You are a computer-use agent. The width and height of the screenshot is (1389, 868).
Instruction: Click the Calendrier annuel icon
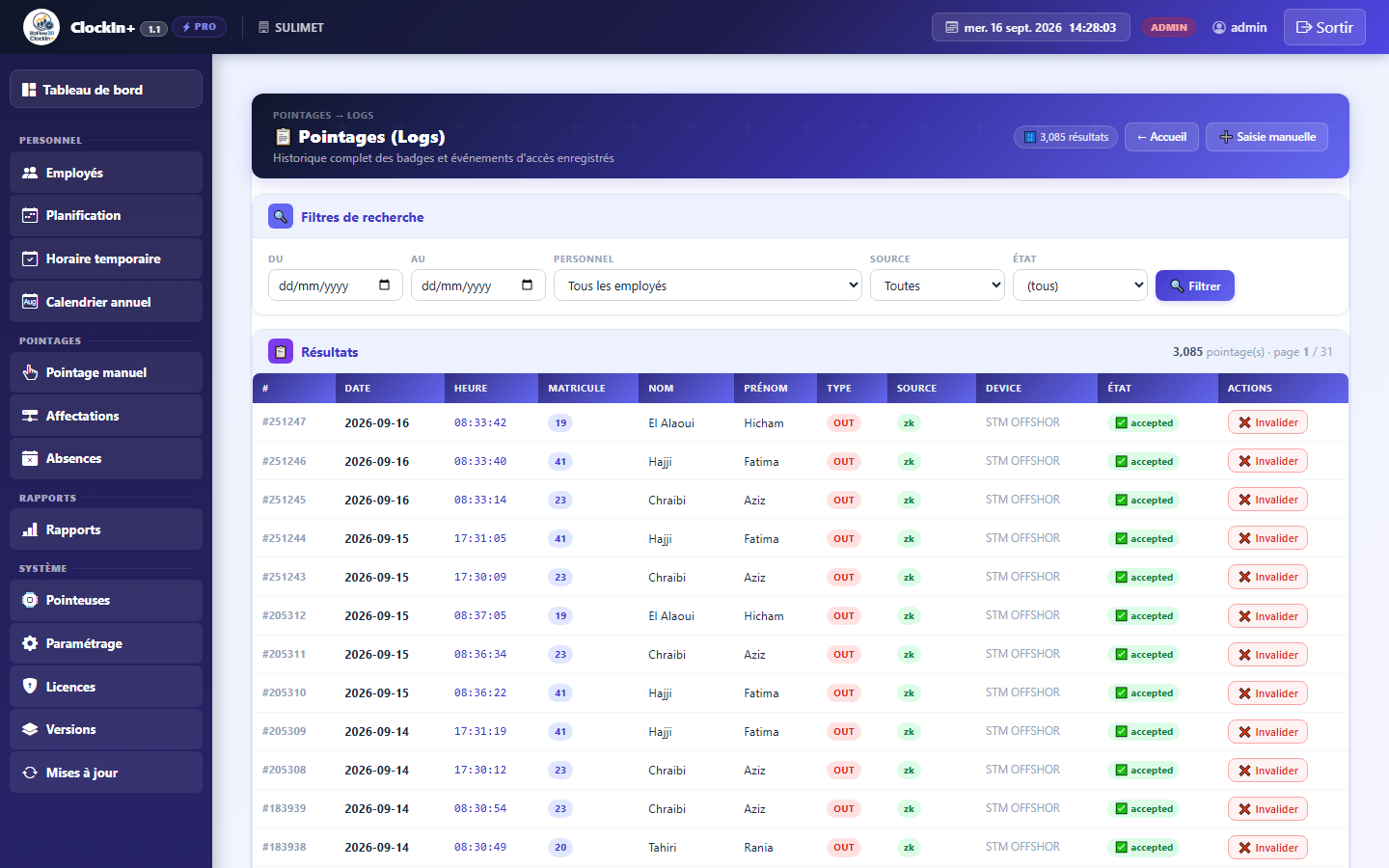pyautogui.click(x=30, y=302)
